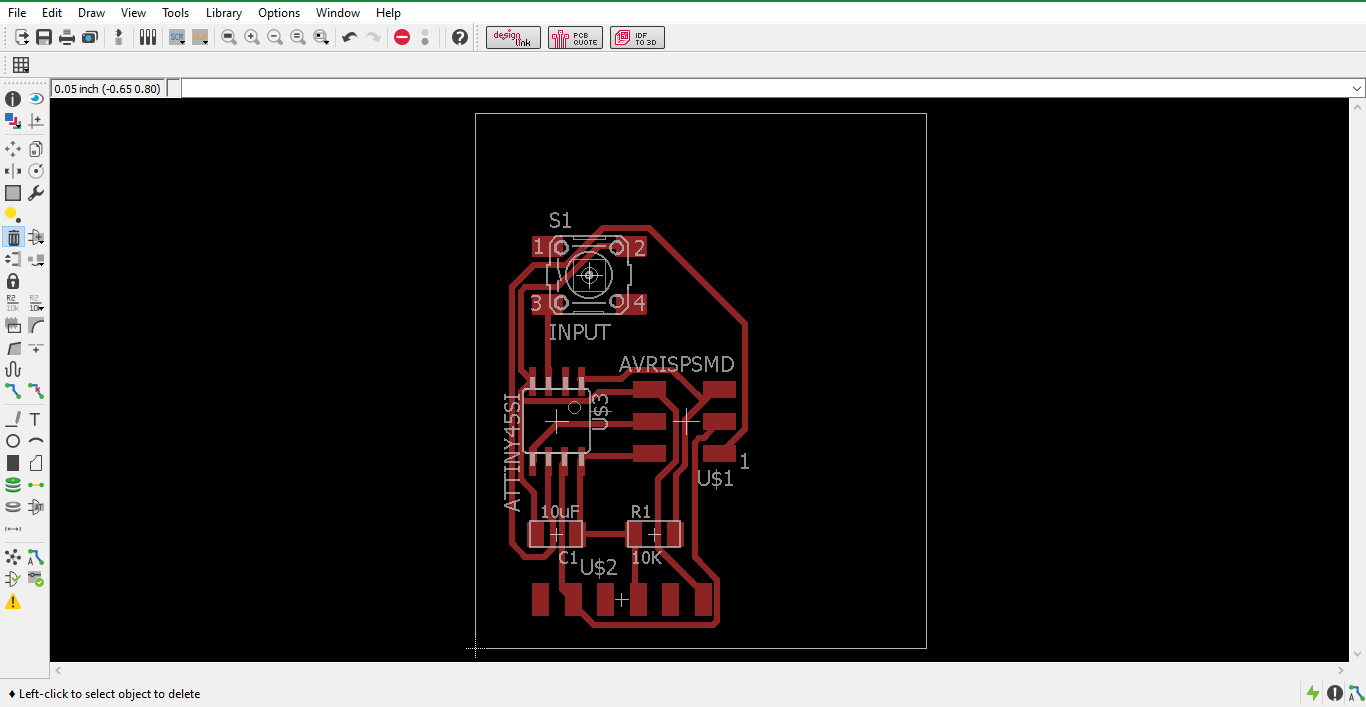The height and width of the screenshot is (707, 1366).
Task: Open the Replace part dropdown tool
Action: pos(36,259)
